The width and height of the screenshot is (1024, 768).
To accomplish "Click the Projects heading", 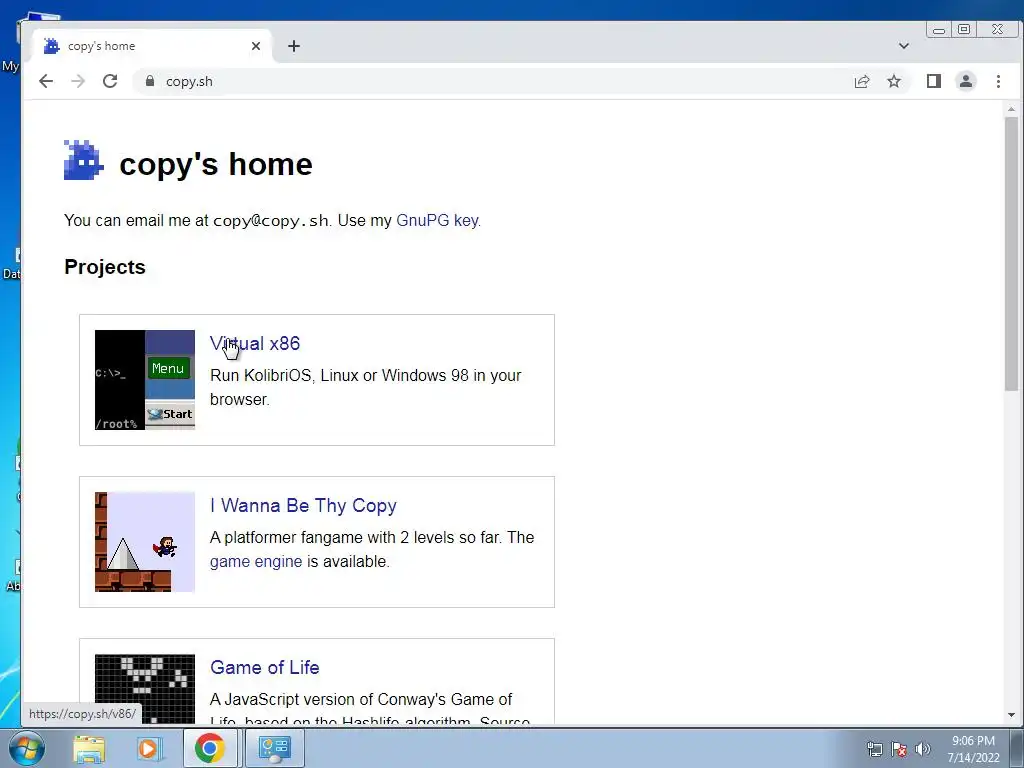I will 104,267.
